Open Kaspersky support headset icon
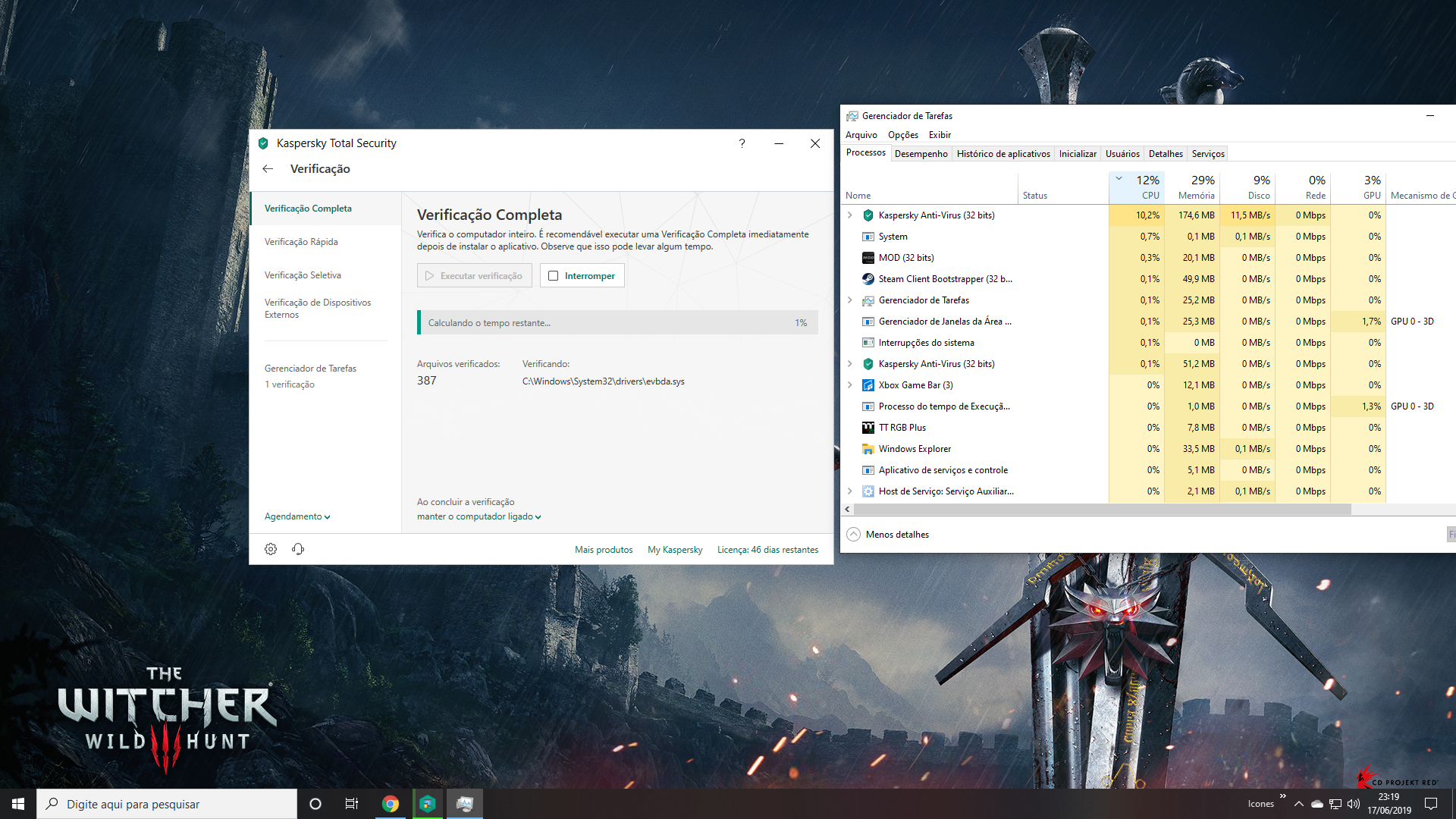 tap(298, 549)
